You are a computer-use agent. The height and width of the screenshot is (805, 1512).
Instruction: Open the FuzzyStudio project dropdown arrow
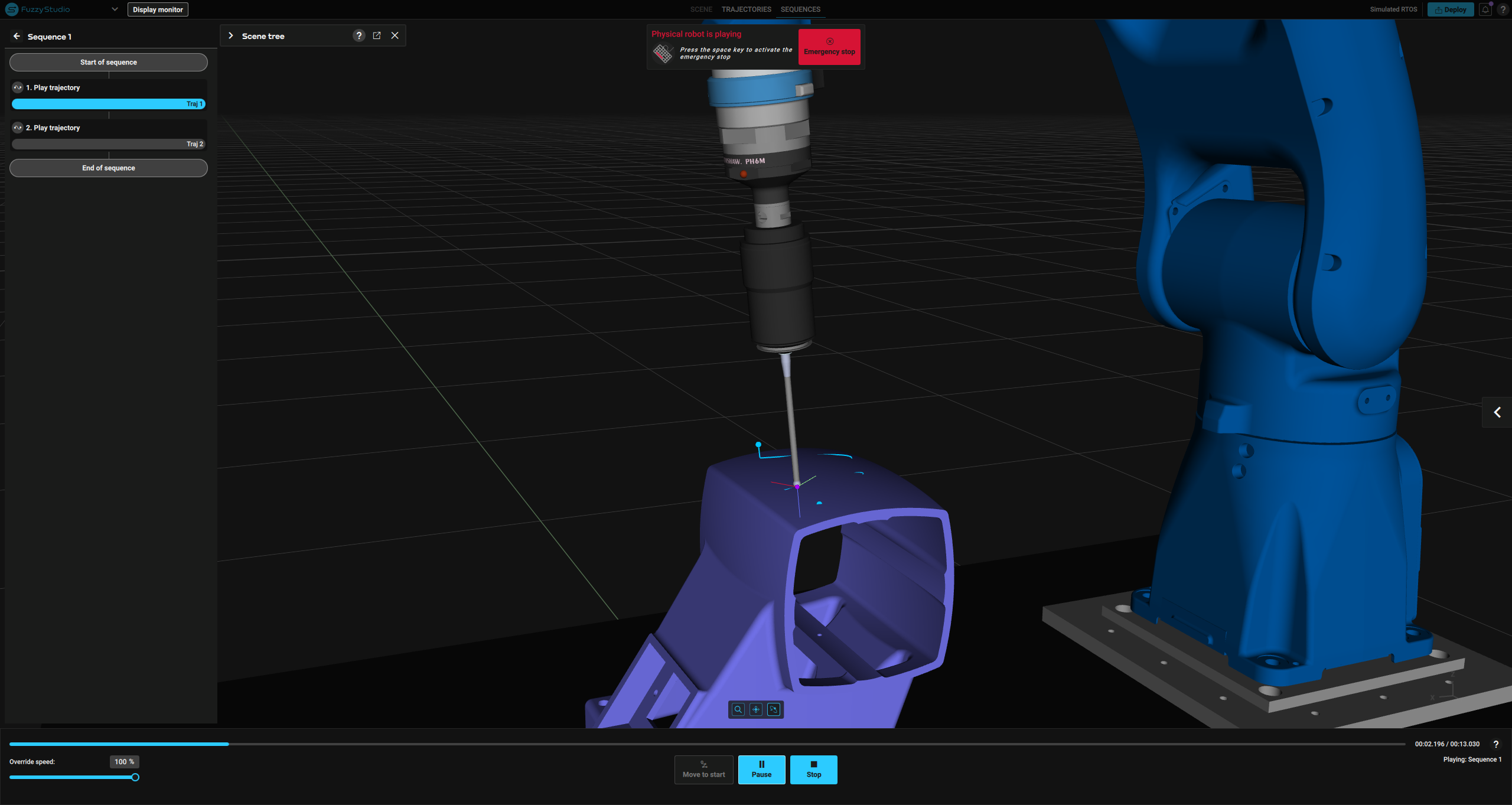tap(115, 9)
